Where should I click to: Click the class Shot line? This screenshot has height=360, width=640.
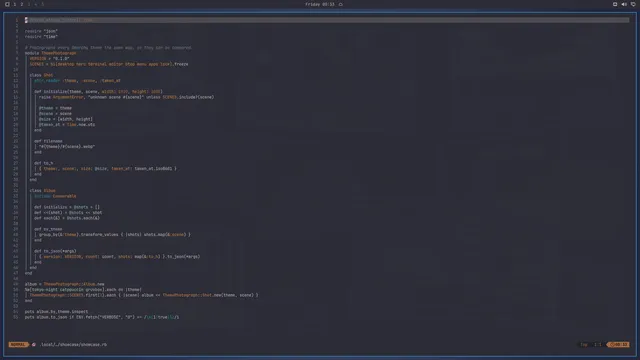[x=41, y=75]
